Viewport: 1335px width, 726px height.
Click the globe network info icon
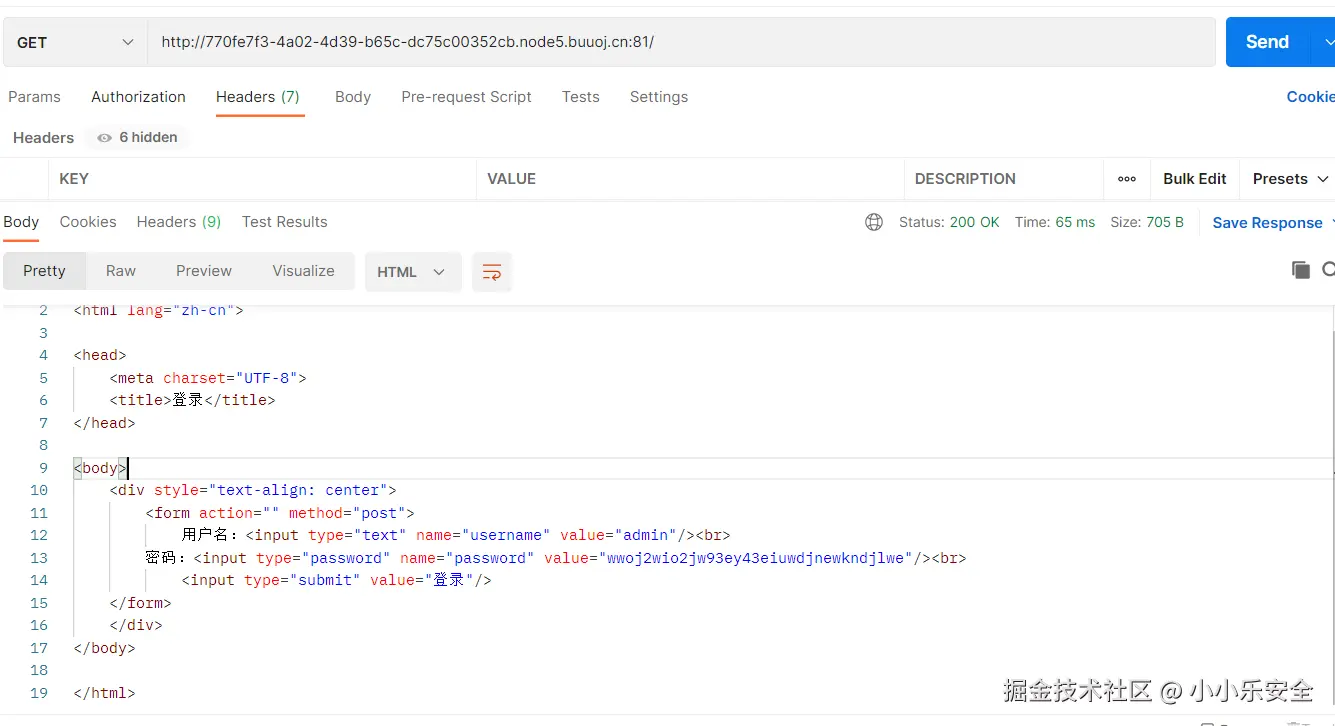874,222
